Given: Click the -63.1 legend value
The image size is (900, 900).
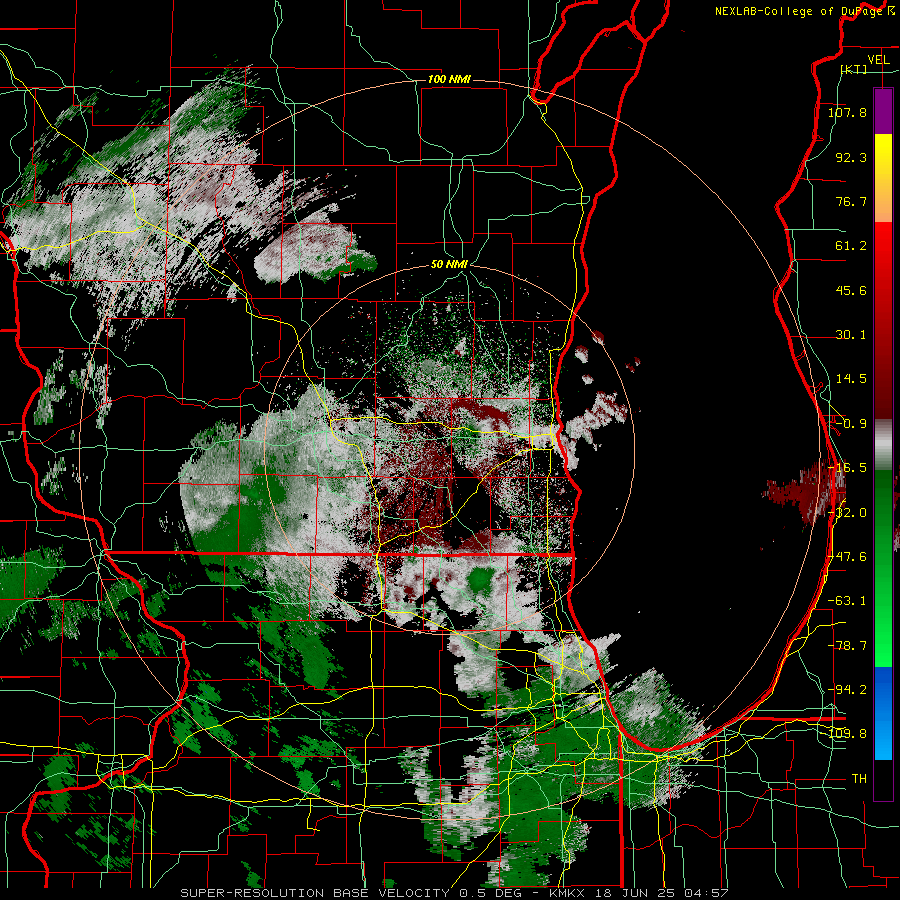Looking at the screenshot, I should pos(847,601).
